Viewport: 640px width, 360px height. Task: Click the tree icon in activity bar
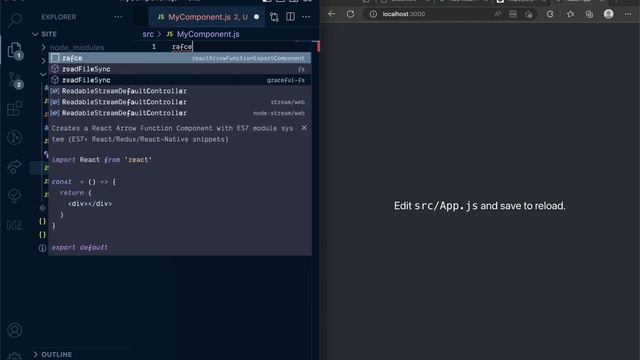(15, 196)
